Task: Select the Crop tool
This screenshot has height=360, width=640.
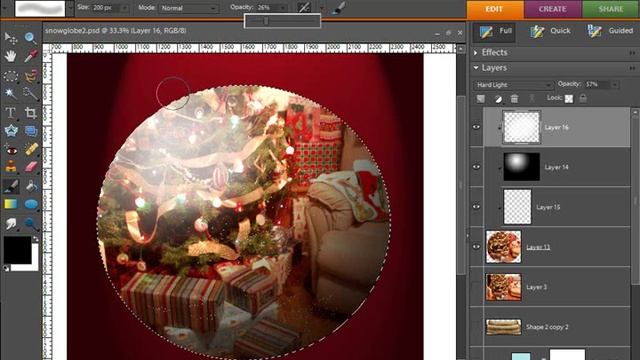Action: click(31, 112)
